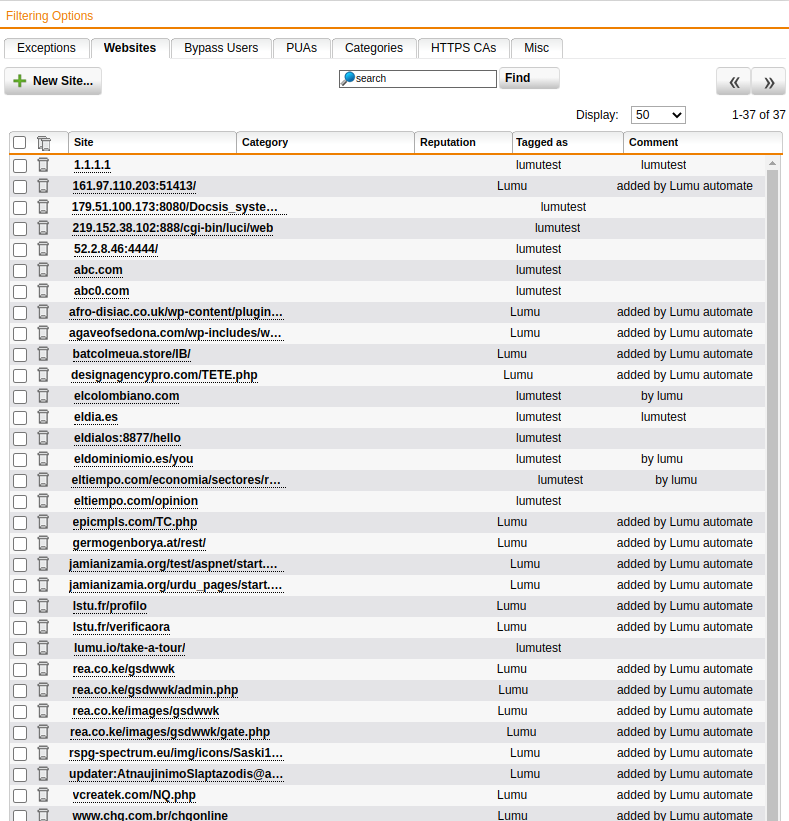The width and height of the screenshot is (789, 821).
Task: Click the trash icon for epicmpls.com/TC.php
Action: click(x=43, y=522)
